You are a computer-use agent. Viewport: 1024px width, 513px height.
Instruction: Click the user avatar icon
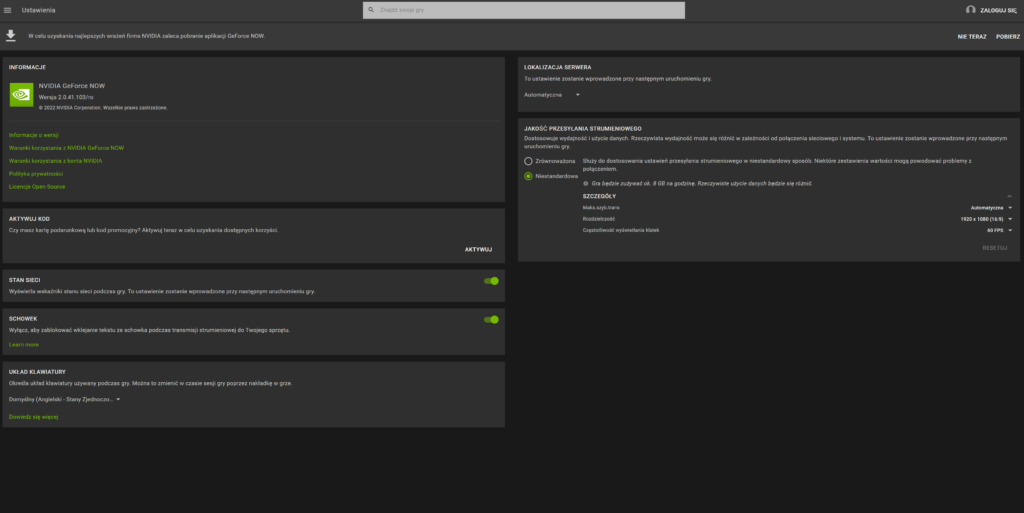tap(970, 10)
